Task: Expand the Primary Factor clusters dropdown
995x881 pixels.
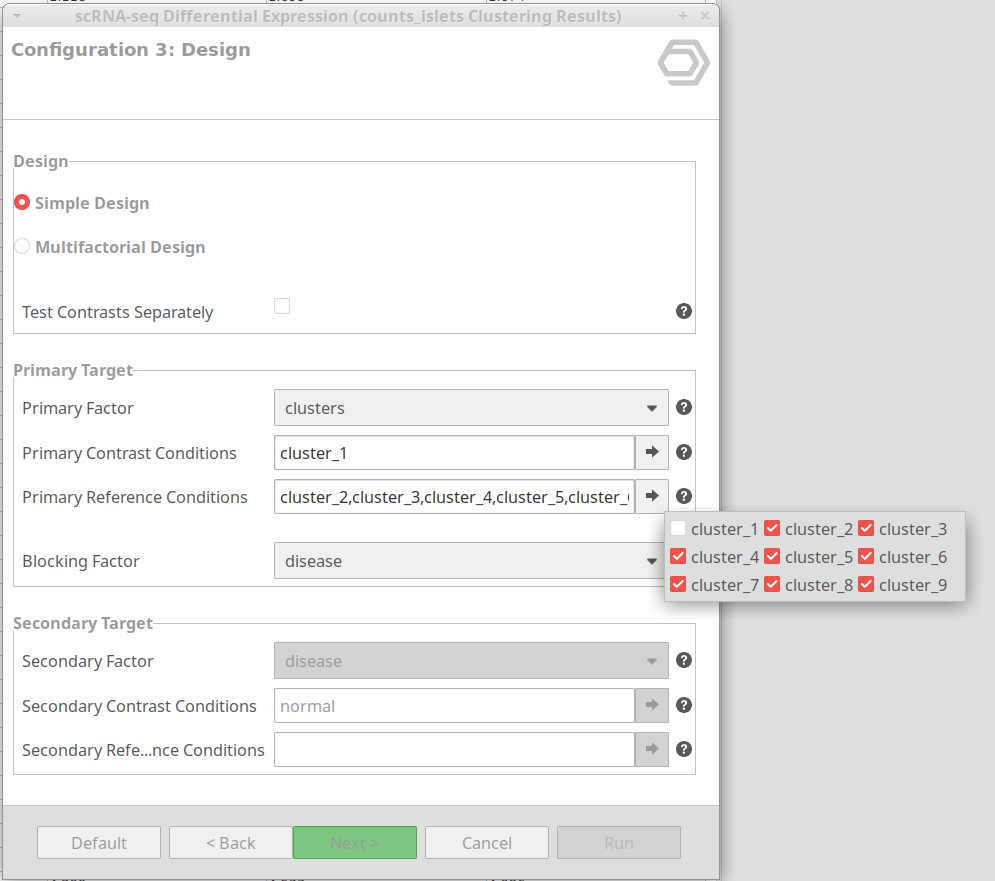Action: pyautogui.click(x=471, y=407)
